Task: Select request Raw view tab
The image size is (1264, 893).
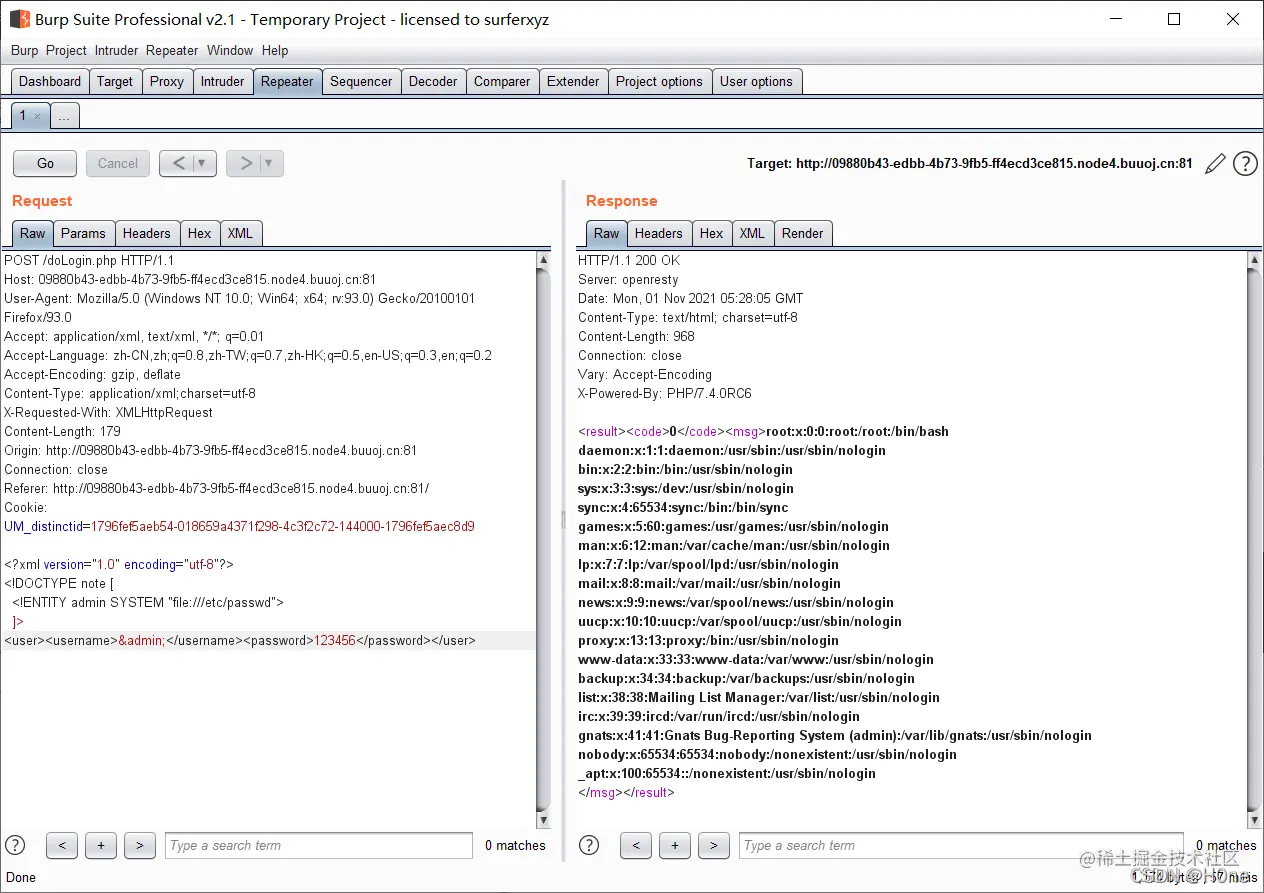Action: tap(33, 233)
